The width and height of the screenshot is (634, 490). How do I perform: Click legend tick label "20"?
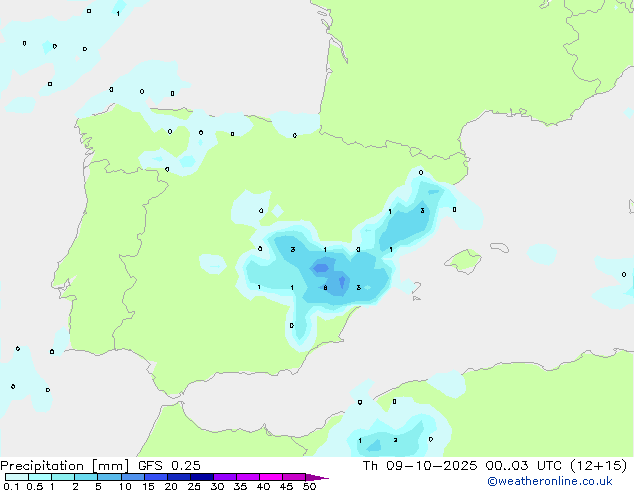click(171, 486)
